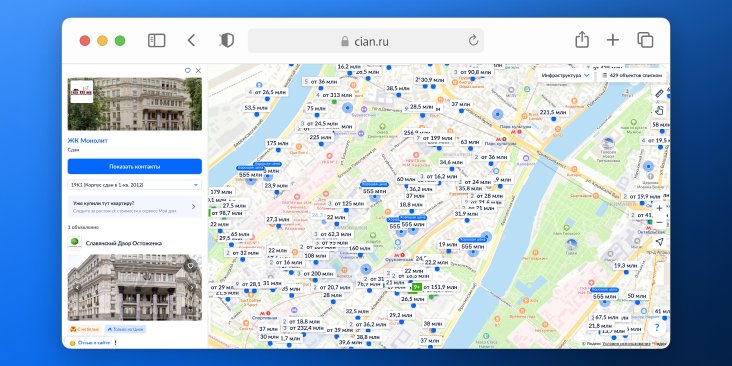Activate the hand draw-area tool
This screenshot has width=732, height=366.
click(659, 110)
